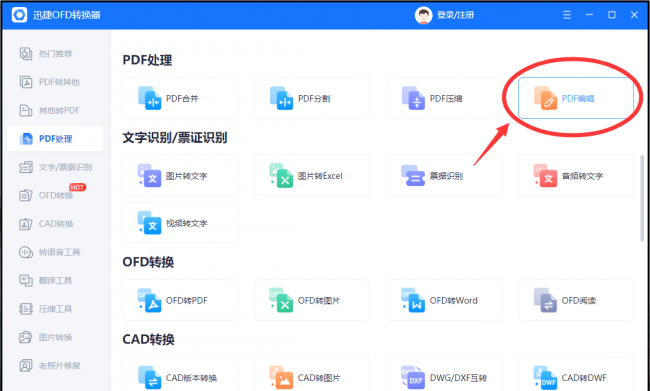Click the 图片转Excel icon
This screenshot has width=650, height=391.
click(281, 175)
